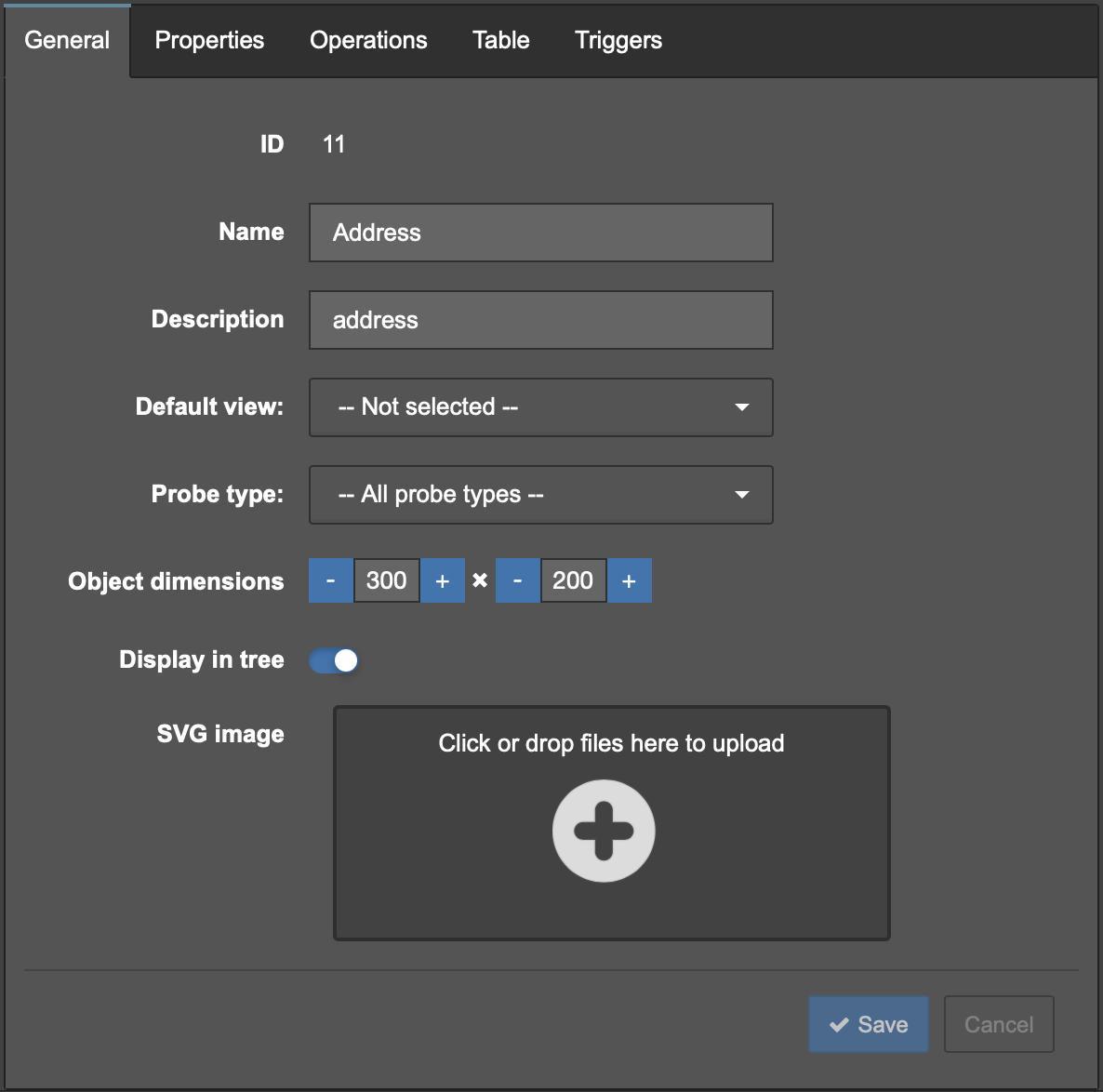Decrease object width with minus button
The height and width of the screenshot is (1092, 1103).
pos(330,580)
